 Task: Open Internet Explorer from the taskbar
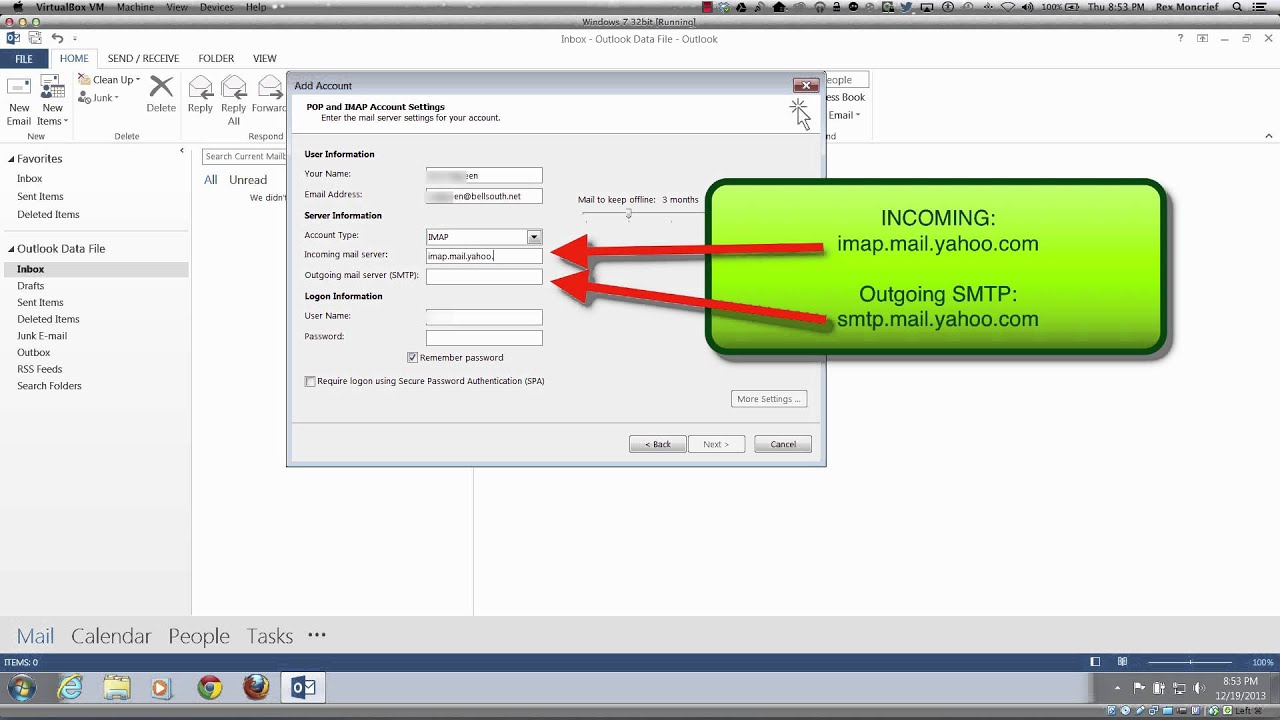pos(70,688)
